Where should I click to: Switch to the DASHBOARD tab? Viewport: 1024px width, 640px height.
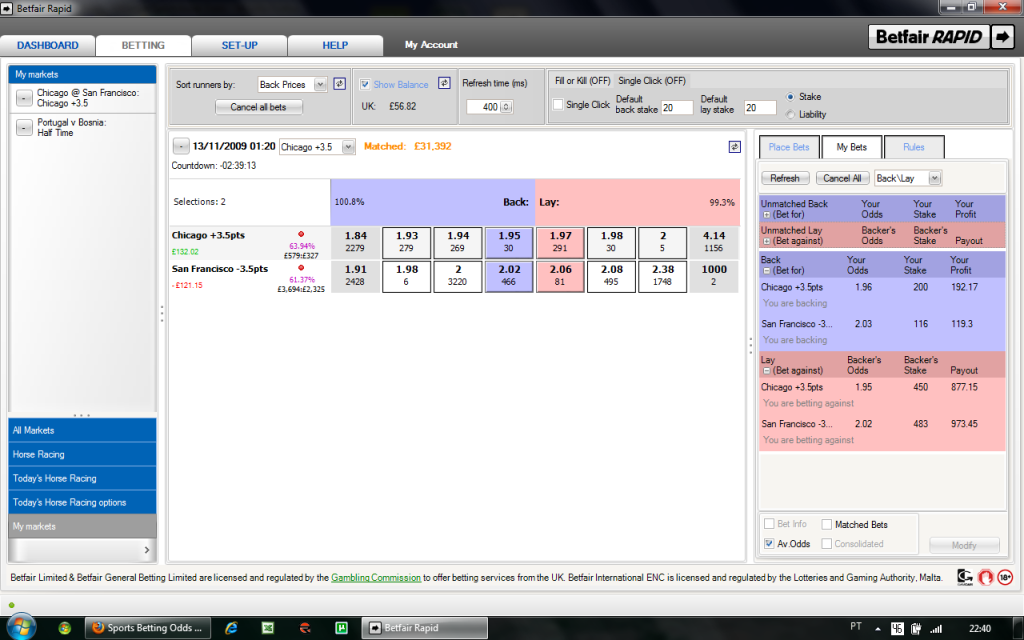(x=48, y=46)
